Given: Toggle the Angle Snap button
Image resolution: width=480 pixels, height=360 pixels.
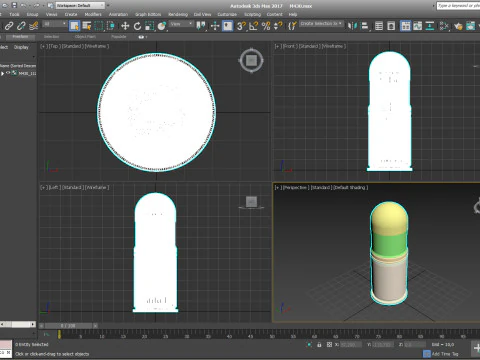Looking at the screenshot, I should coord(253,26).
